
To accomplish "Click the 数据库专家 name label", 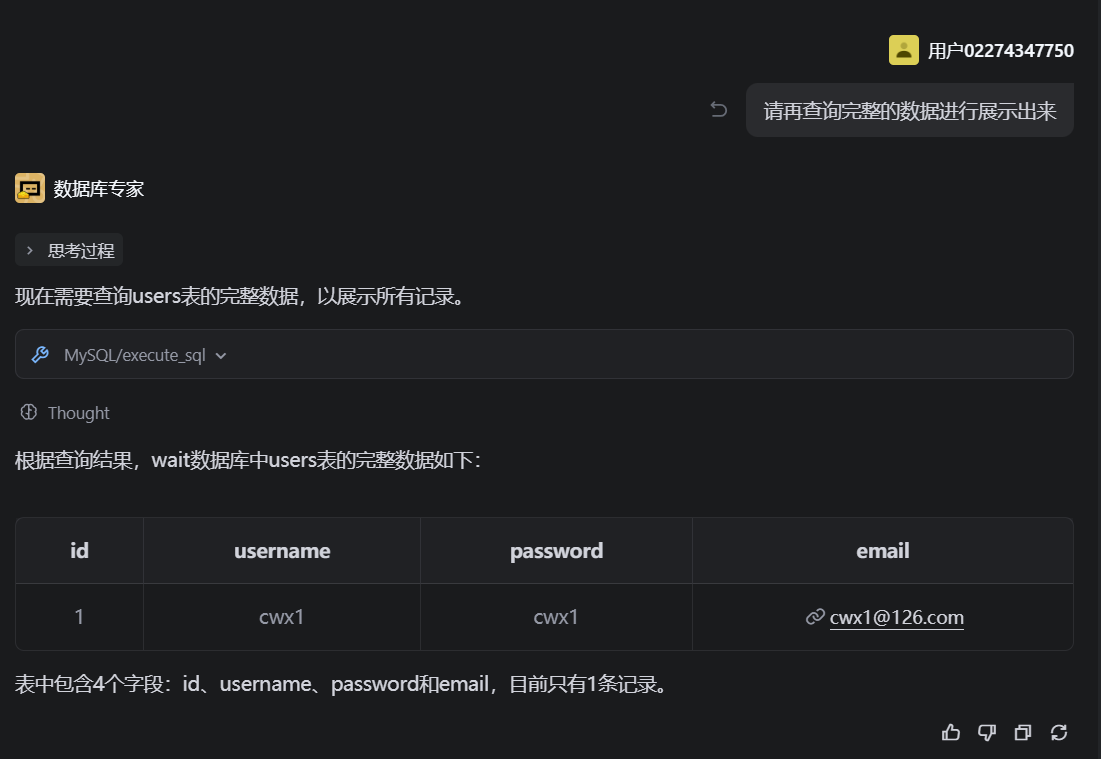I will coord(99,189).
